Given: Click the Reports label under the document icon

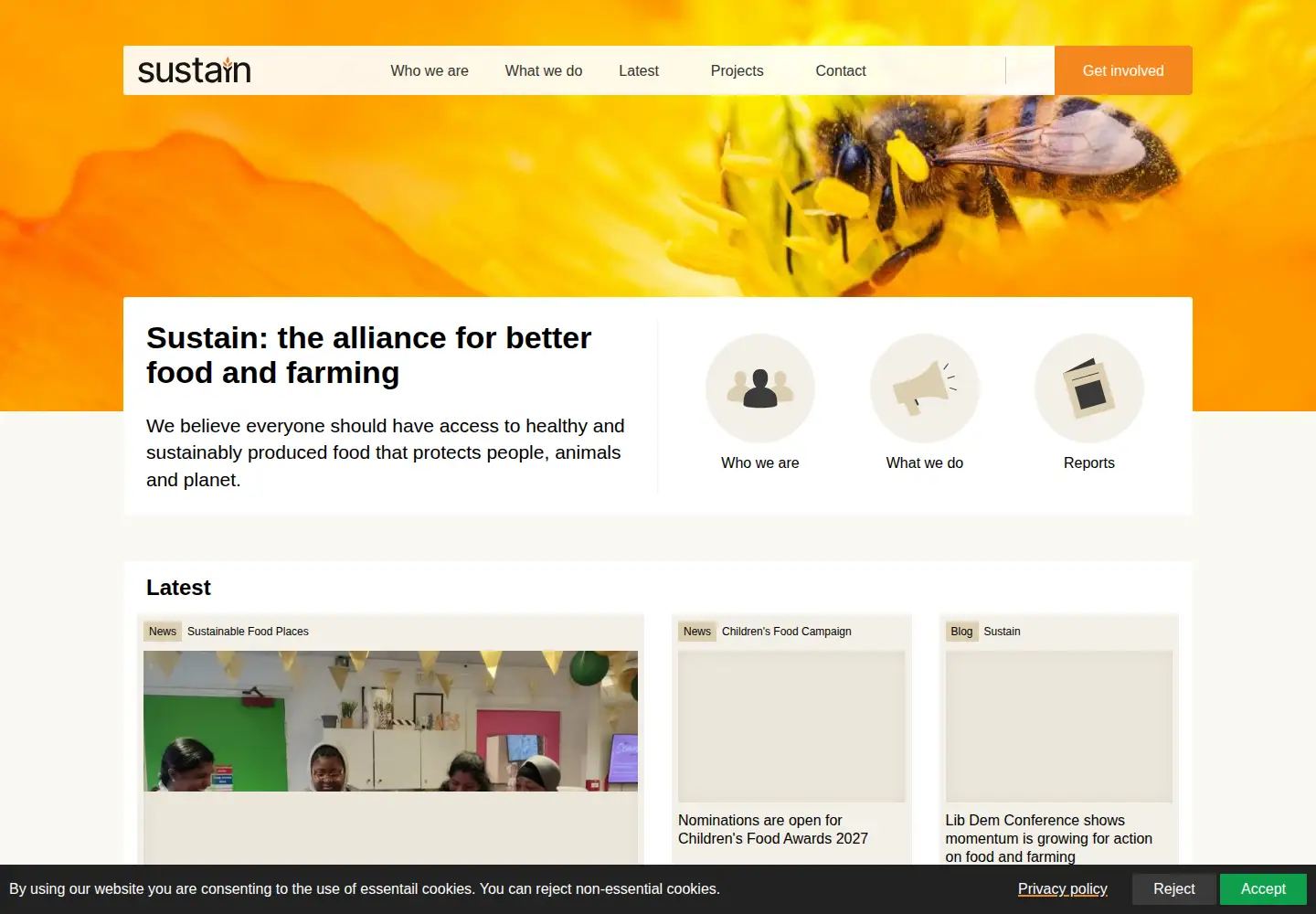Looking at the screenshot, I should pos(1089,462).
